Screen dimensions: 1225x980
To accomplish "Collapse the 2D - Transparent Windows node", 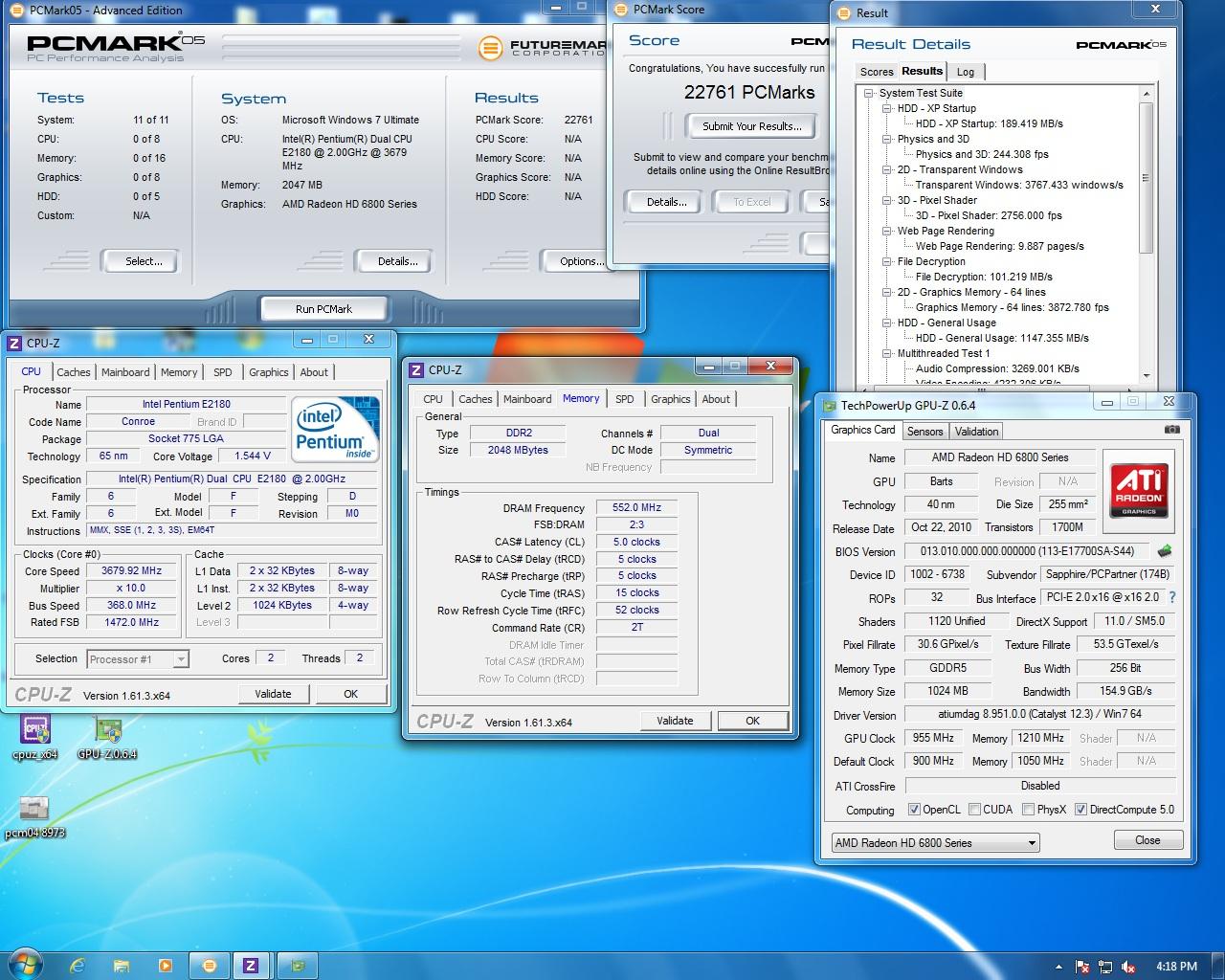I will tap(887, 170).
